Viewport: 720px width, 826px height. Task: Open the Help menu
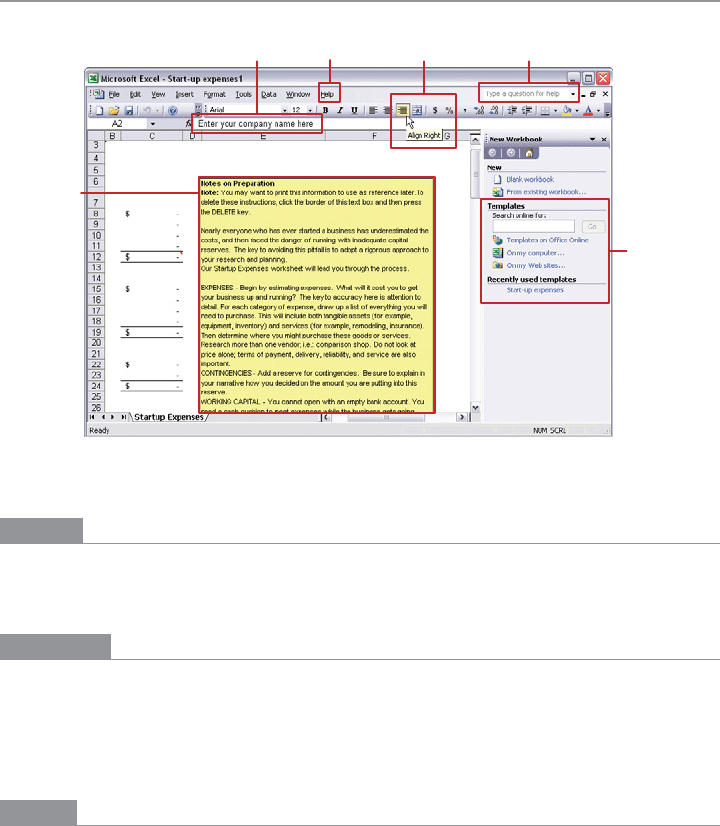tap(327, 94)
